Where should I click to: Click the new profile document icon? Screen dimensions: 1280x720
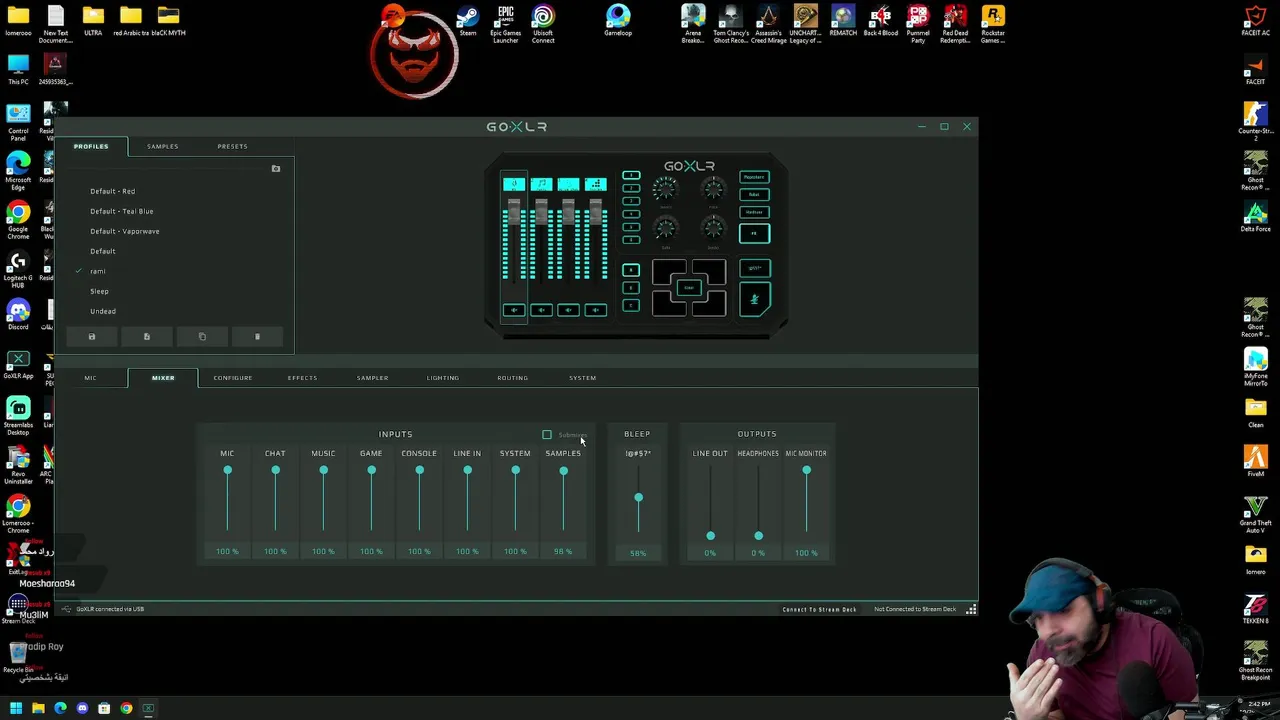[x=146, y=337]
